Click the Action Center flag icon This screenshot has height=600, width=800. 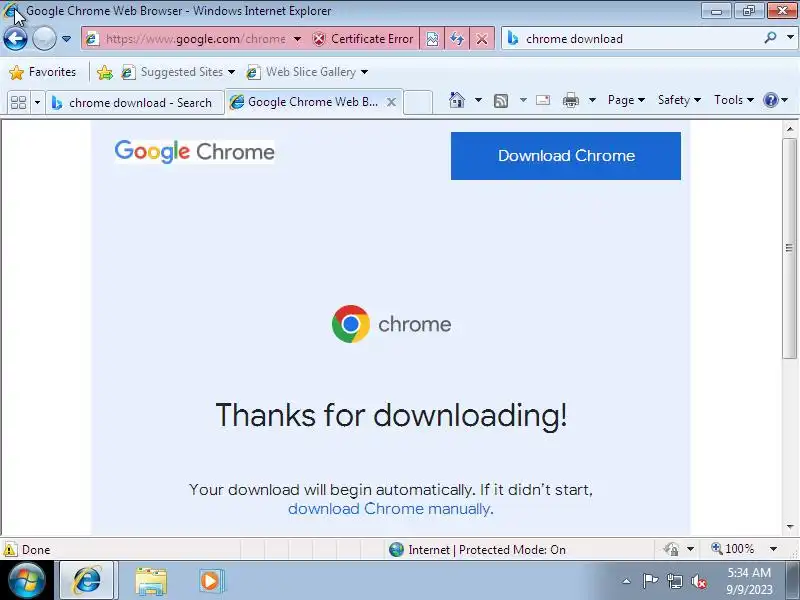[651, 581]
